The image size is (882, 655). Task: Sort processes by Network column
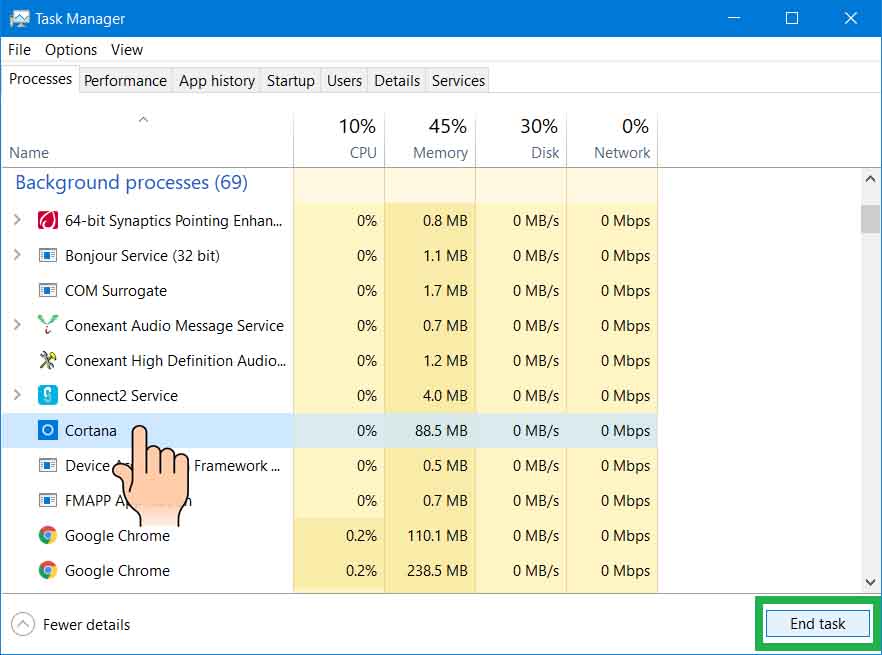tap(612, 140)
